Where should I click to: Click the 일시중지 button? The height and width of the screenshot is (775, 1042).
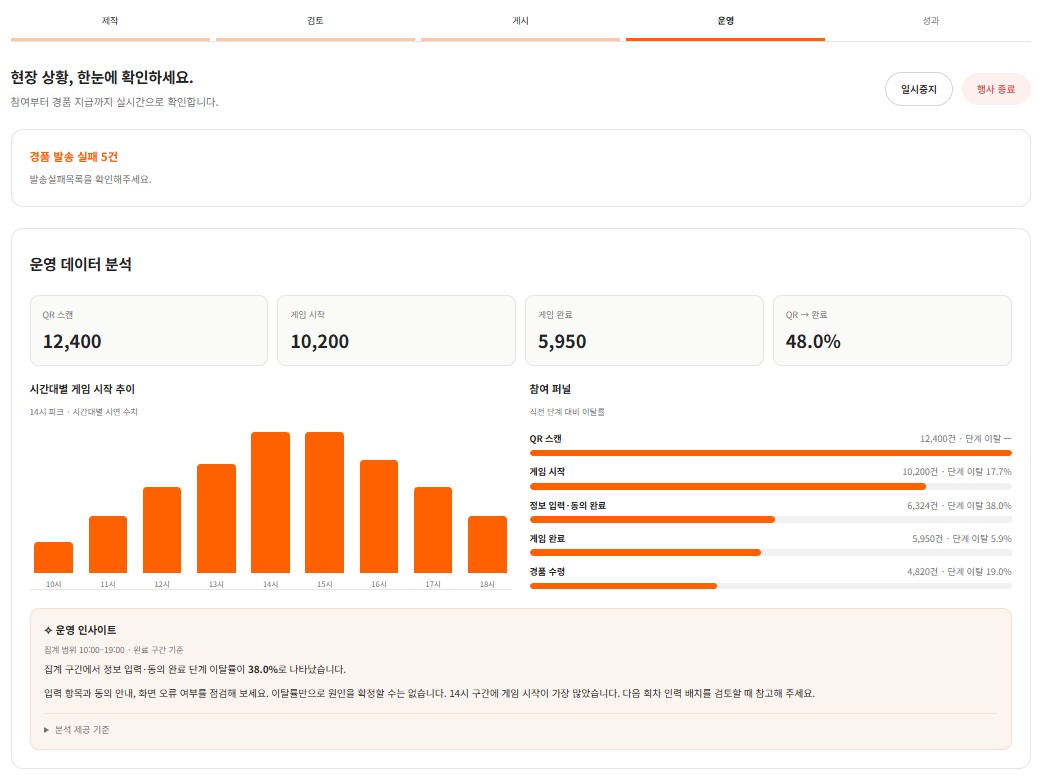pyautogui.click(x=918, y=89)
